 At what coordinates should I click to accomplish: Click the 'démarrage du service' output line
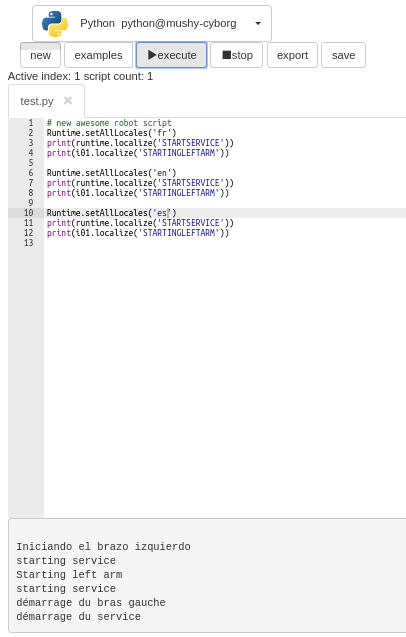tap(78, 617)
